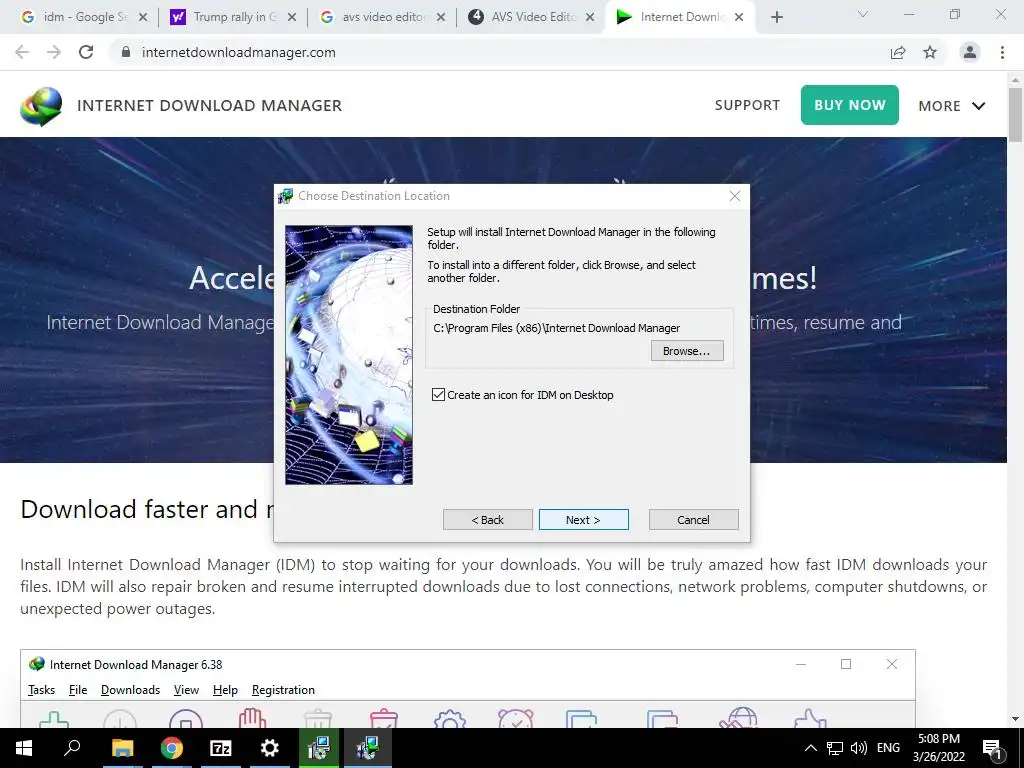Close the Internet Download Manager browser tab

coord(739,18)
